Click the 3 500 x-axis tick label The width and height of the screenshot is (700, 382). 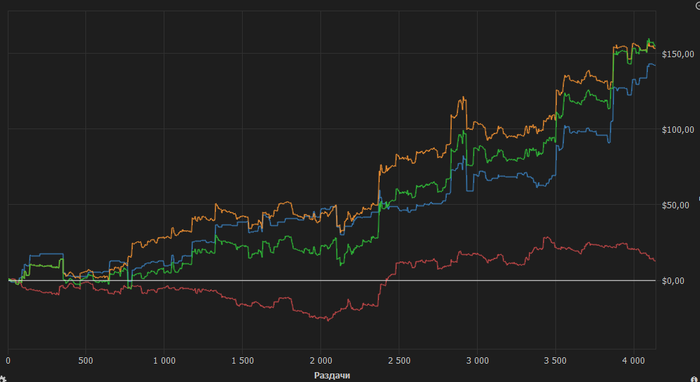555,360
